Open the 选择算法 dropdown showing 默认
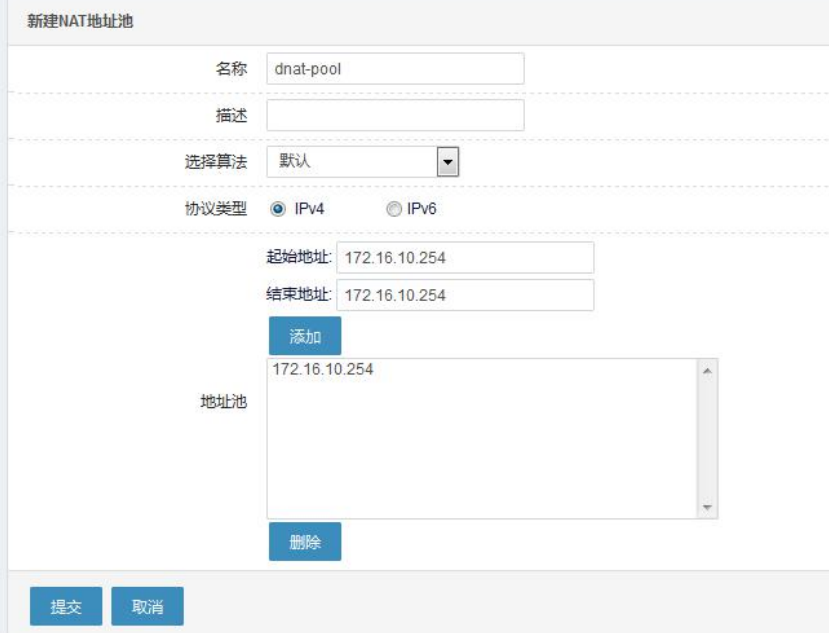Viewport: 829px width, 633px height. coord(363,161)
